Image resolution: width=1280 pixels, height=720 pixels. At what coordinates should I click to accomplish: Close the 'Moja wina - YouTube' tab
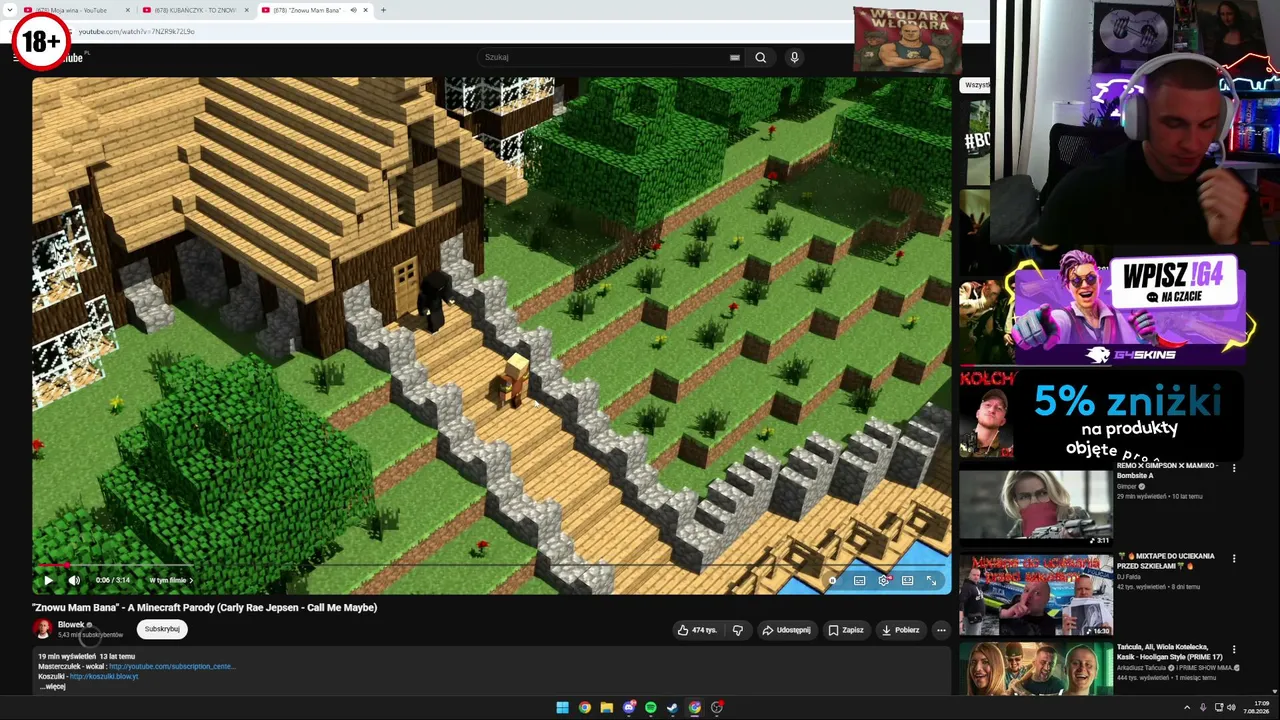click(128, 10)
